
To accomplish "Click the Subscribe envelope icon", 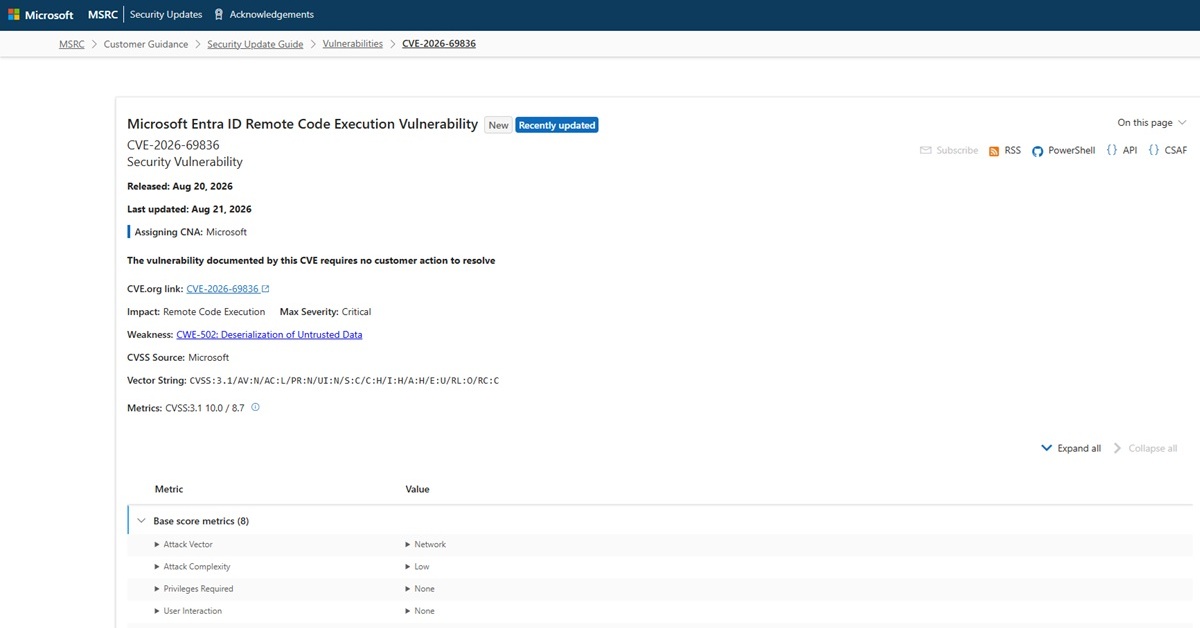I will (x=926, y=151).
